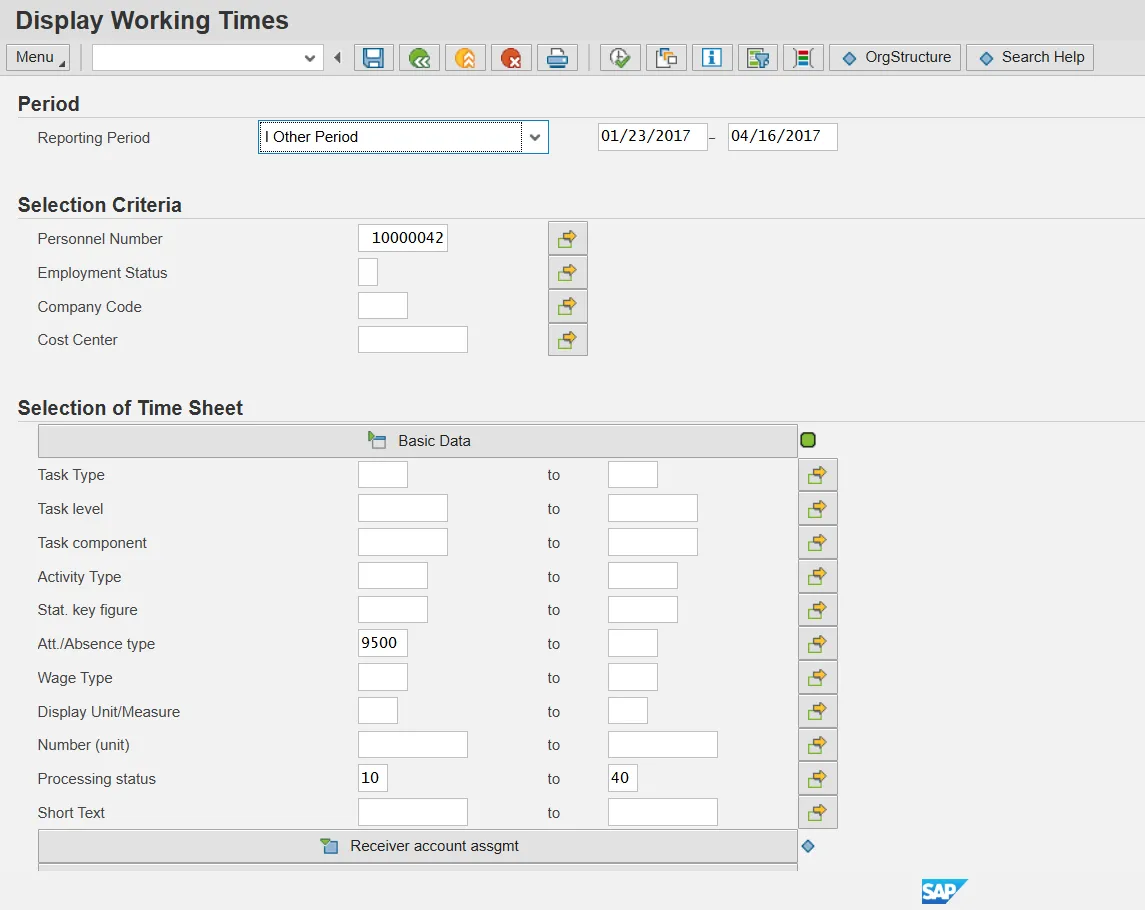Click the Get Variant icon
Screen dimensions: 1145x910
coord(666,58)
